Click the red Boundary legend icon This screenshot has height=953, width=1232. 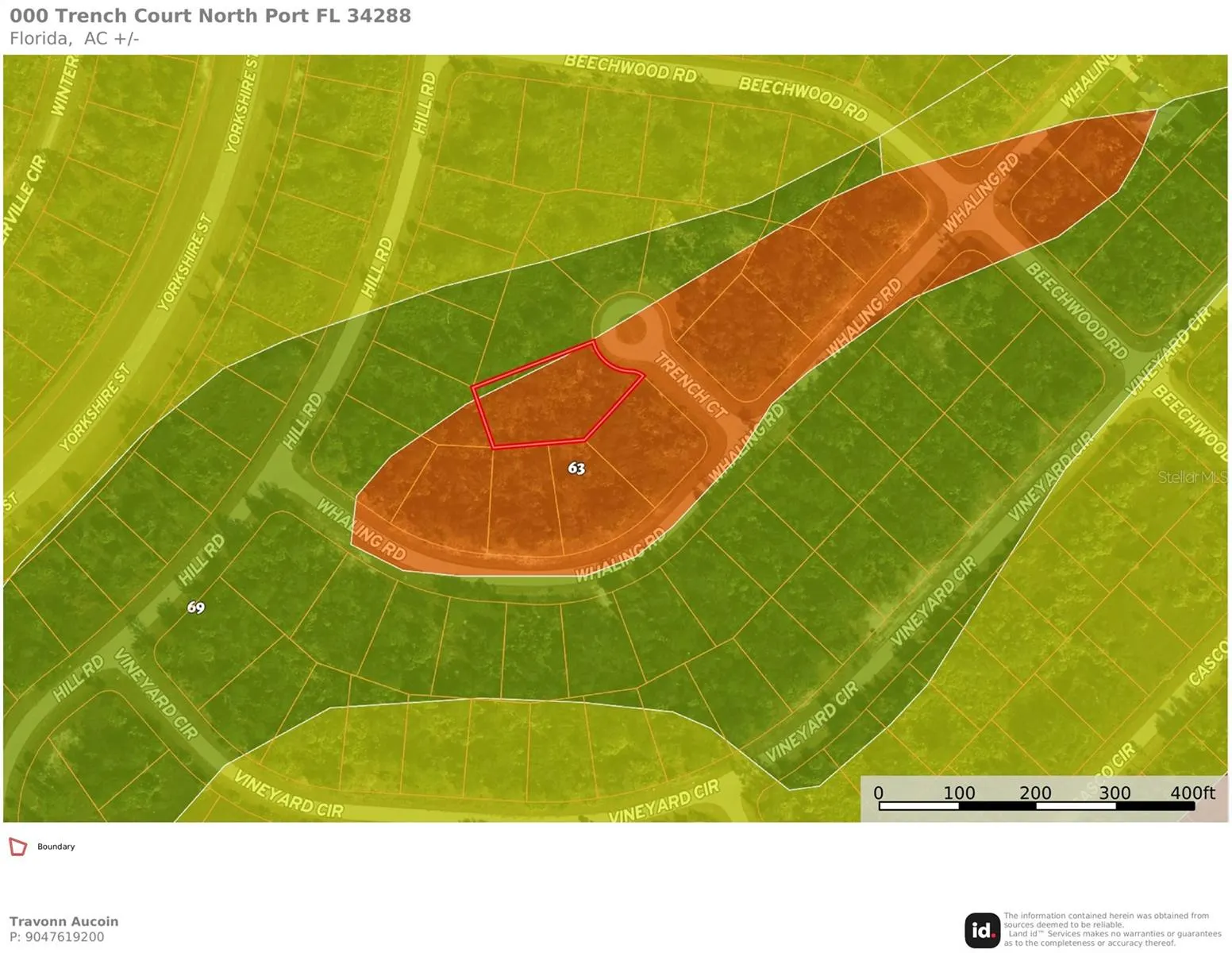[17, 847]
